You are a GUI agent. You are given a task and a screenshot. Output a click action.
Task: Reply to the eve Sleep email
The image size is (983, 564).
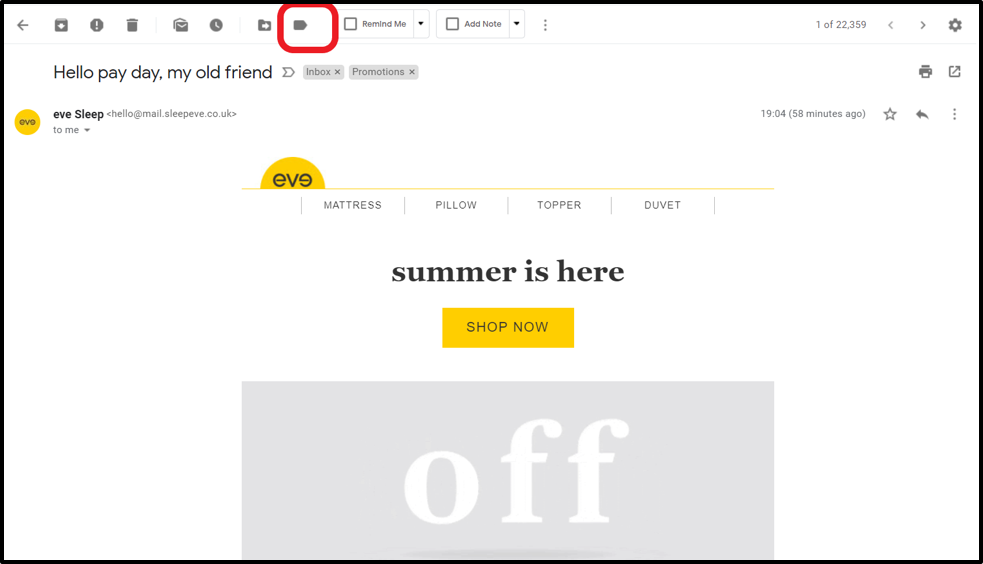coord(922,114)
